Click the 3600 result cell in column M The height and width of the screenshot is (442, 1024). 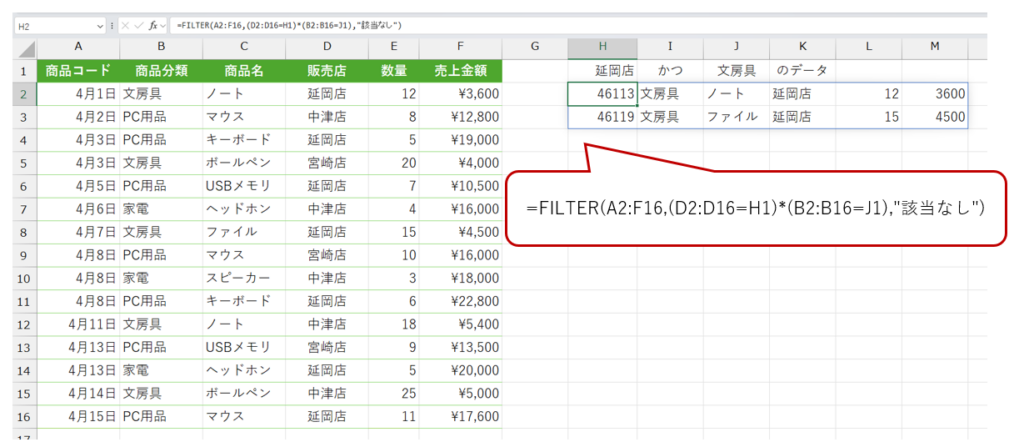pos(935,94)
